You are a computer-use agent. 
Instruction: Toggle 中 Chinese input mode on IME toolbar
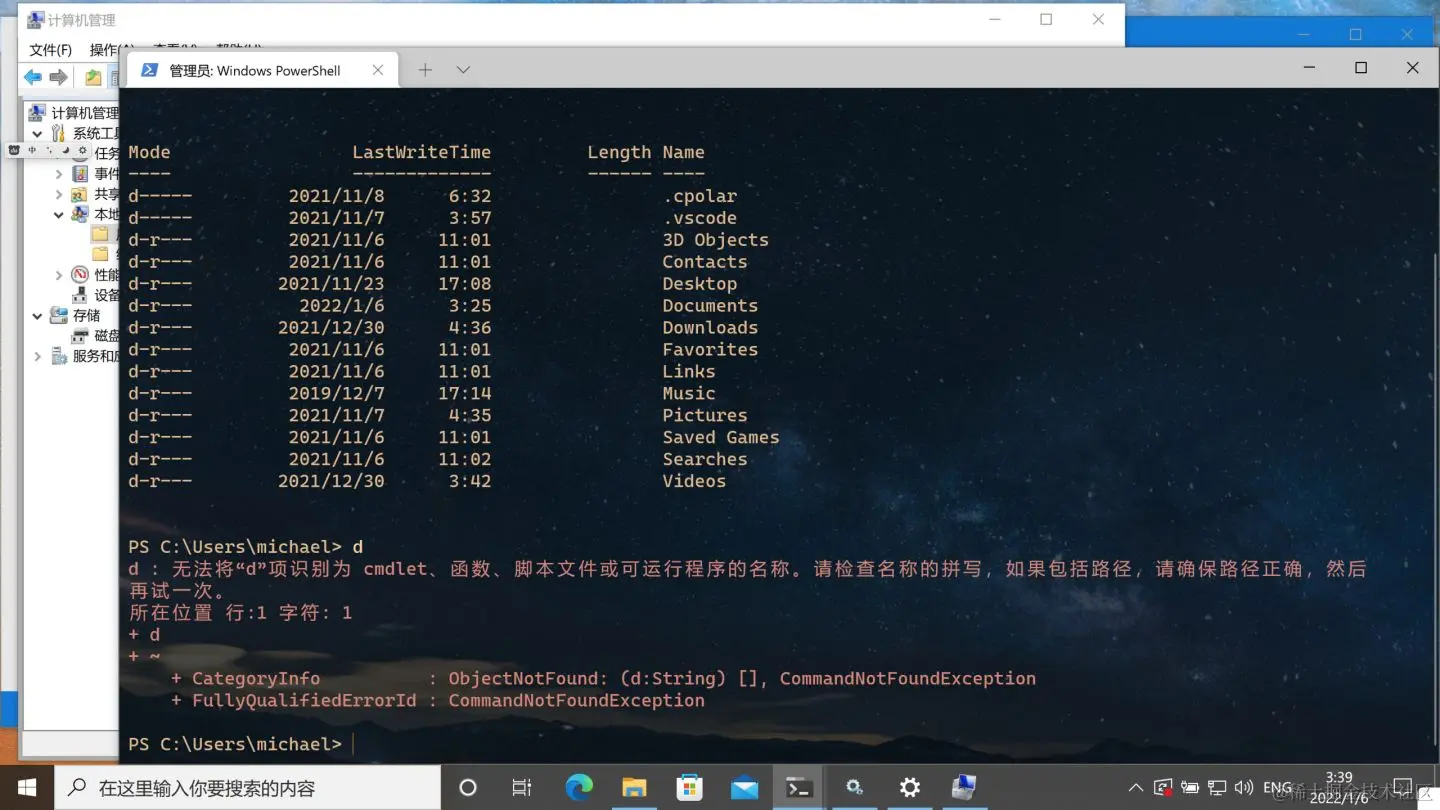tap(32, 150)
